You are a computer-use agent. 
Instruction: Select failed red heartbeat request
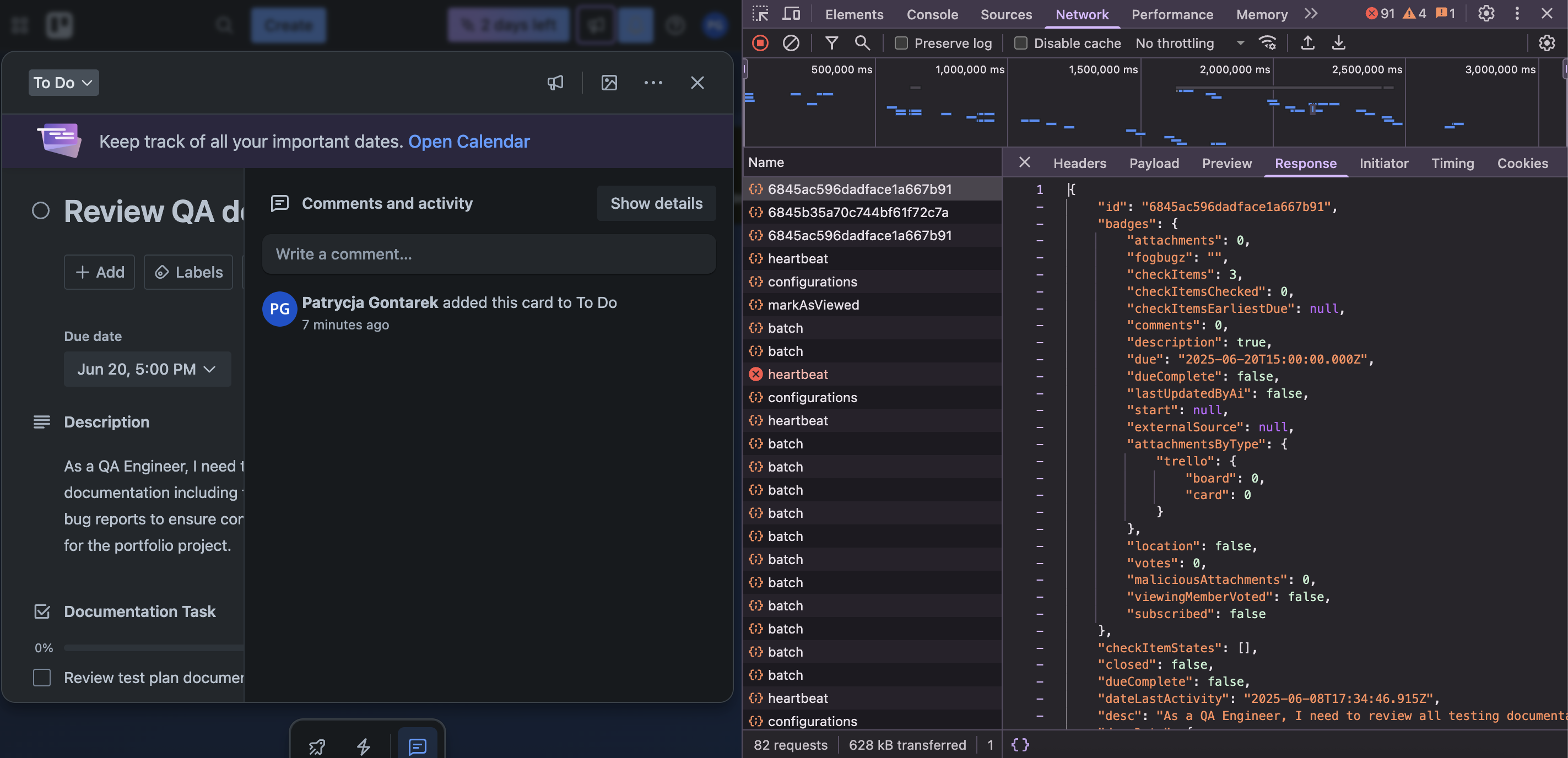[x=872, y=375]
